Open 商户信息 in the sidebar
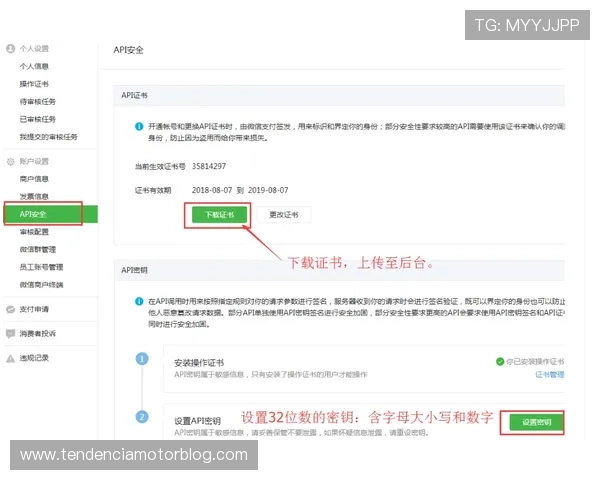Viewport: 600px width, 480px height. coord(34,179)
